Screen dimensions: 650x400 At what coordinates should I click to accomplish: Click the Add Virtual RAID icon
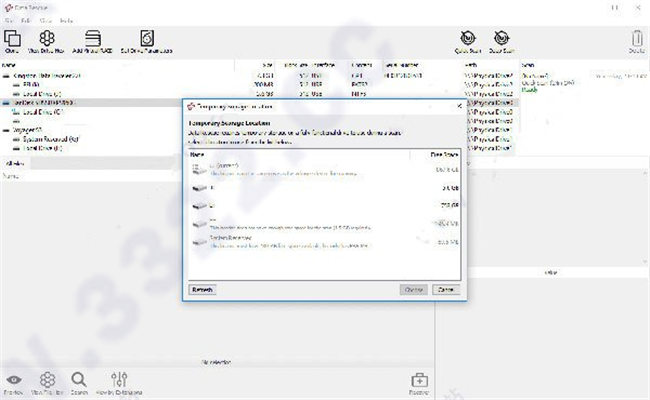92,41
